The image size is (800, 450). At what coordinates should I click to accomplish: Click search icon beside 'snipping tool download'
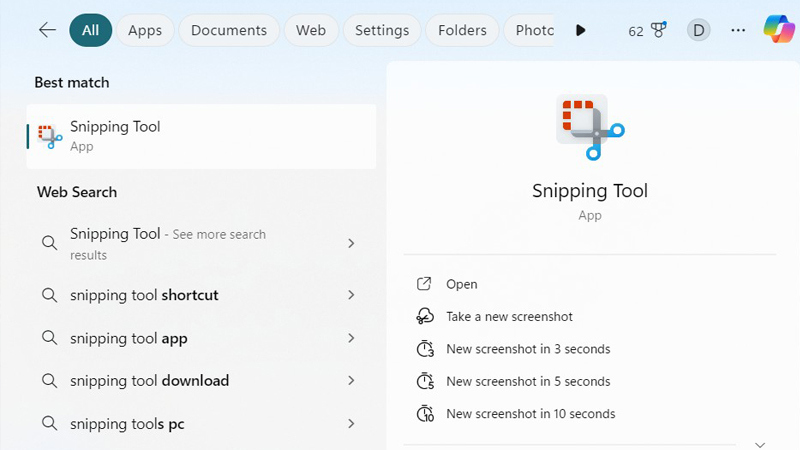[49, 381]
